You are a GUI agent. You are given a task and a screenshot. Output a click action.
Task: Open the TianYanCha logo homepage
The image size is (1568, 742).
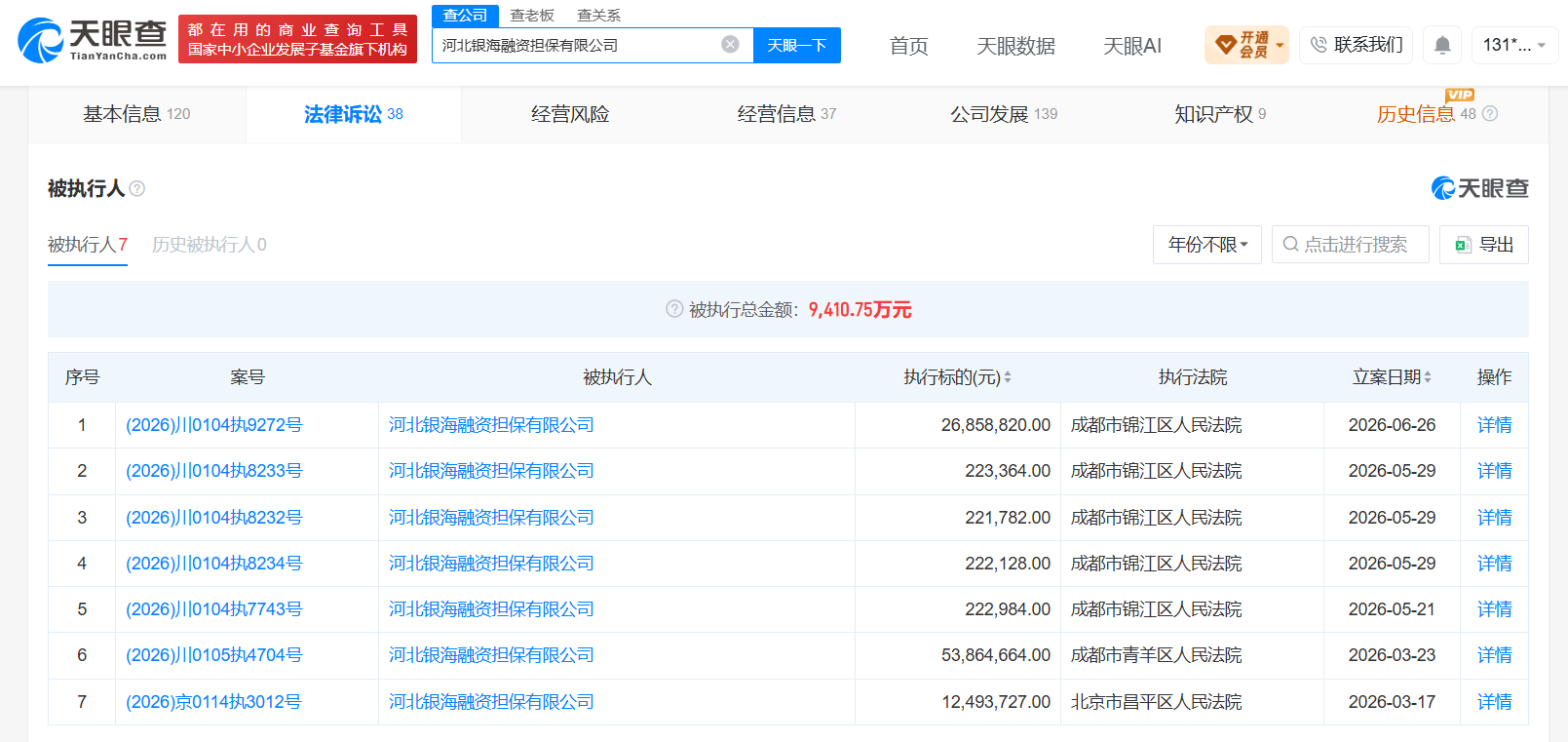tap(93, 40)
